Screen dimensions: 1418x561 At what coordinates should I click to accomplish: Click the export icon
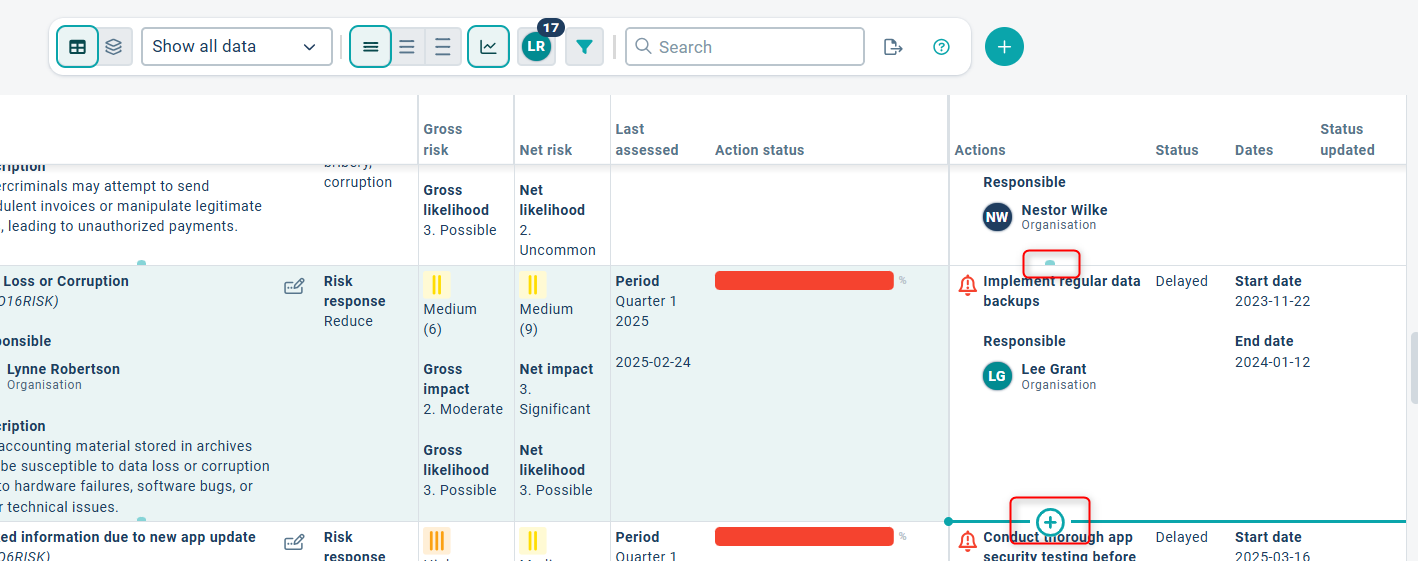(x=893, y=47)
